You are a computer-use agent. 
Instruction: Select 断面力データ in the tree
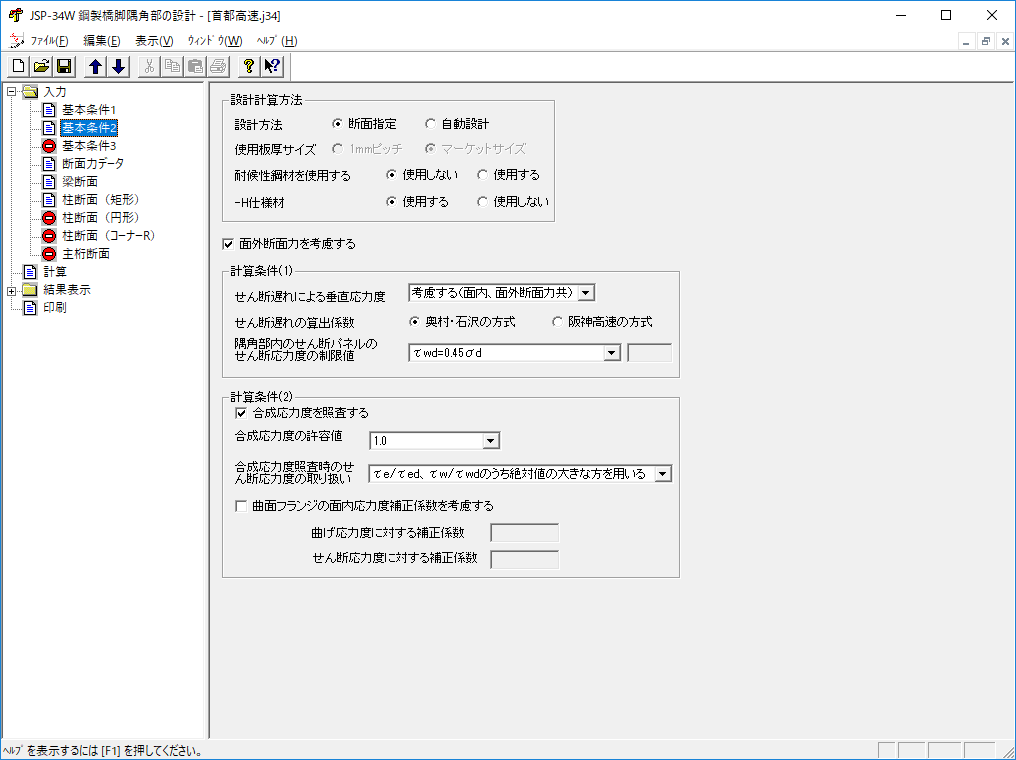pyautogui.click(x=93, y=163)
